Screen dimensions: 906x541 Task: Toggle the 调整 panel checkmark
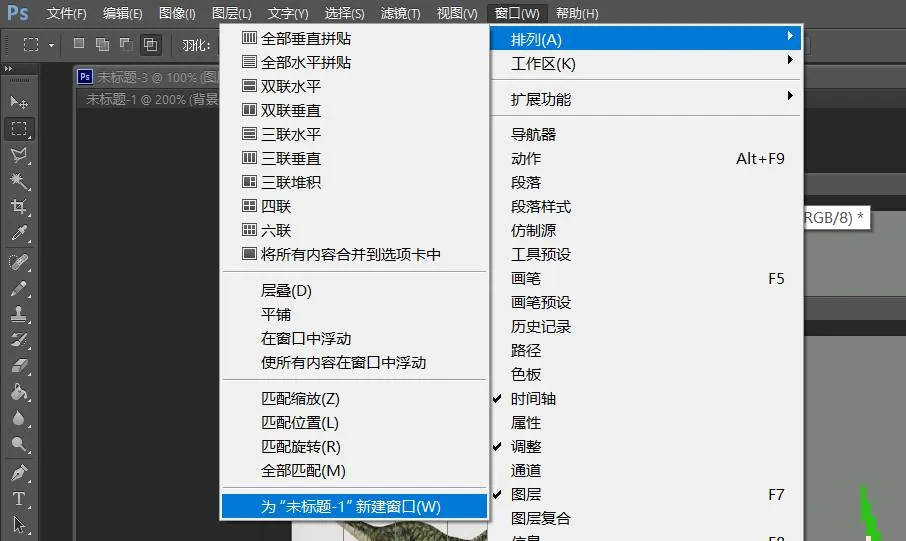497,446
